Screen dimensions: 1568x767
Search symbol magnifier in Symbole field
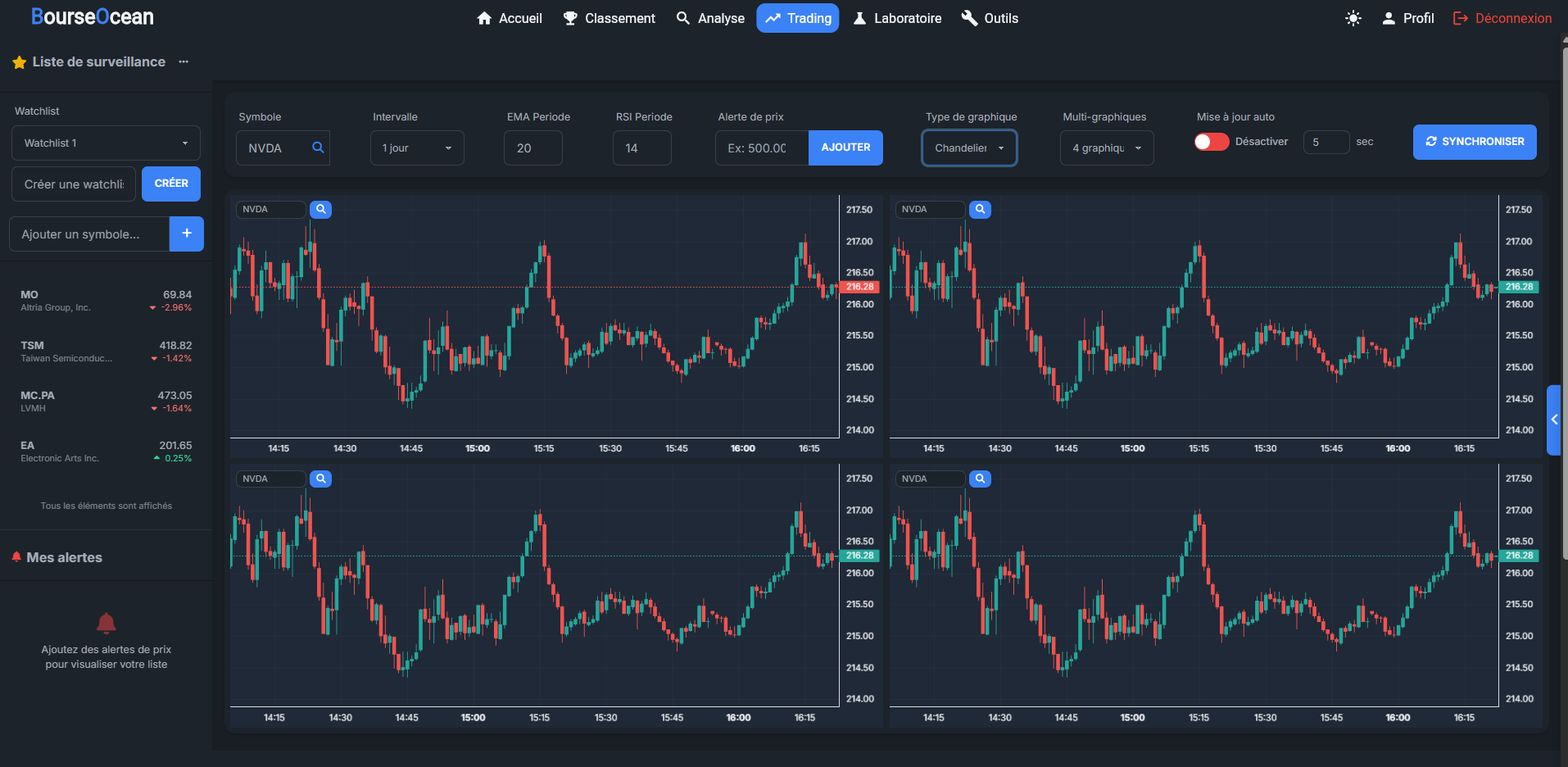(318, 147)
